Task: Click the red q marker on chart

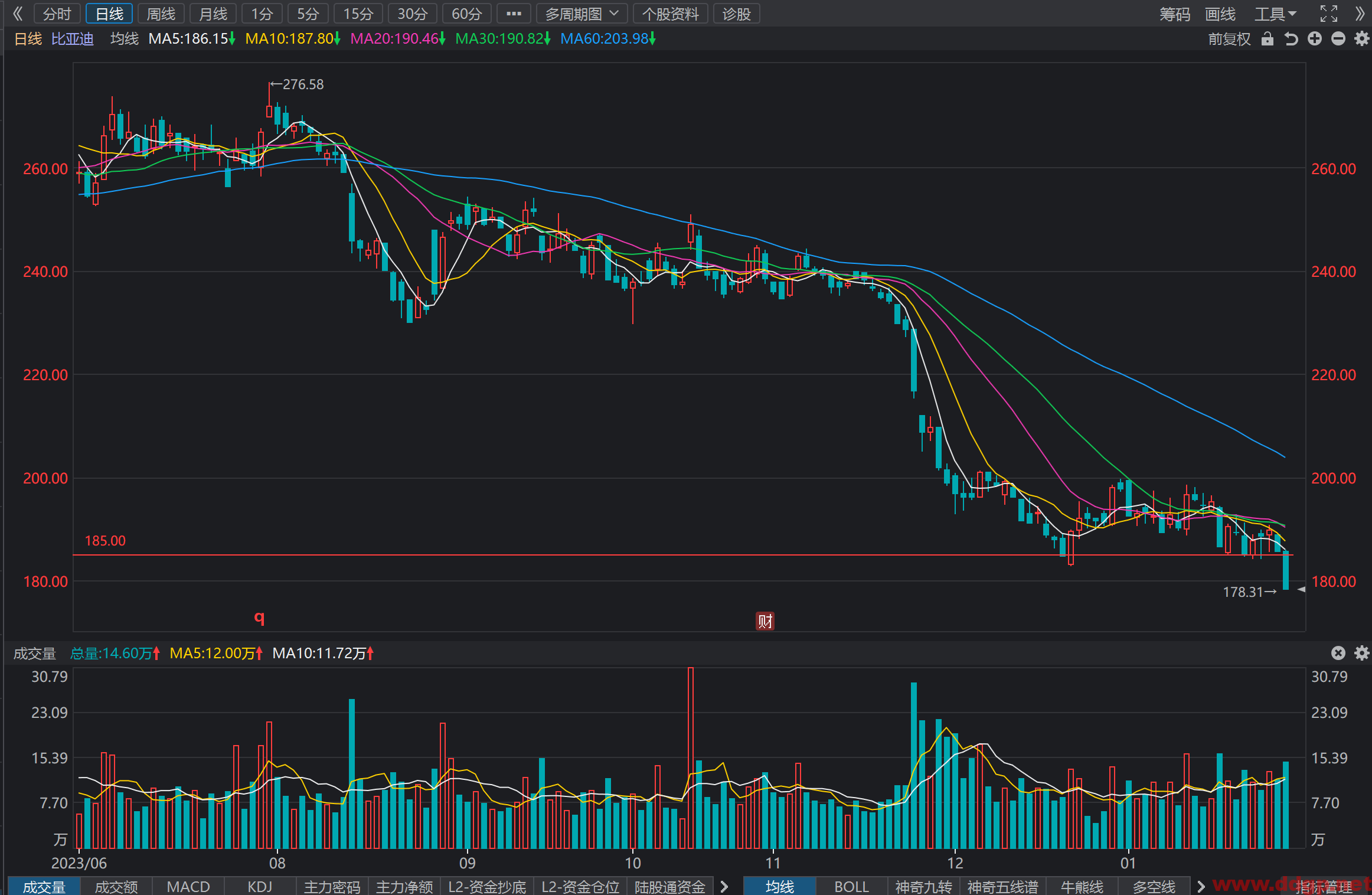Action: click(x=259, y=618)
